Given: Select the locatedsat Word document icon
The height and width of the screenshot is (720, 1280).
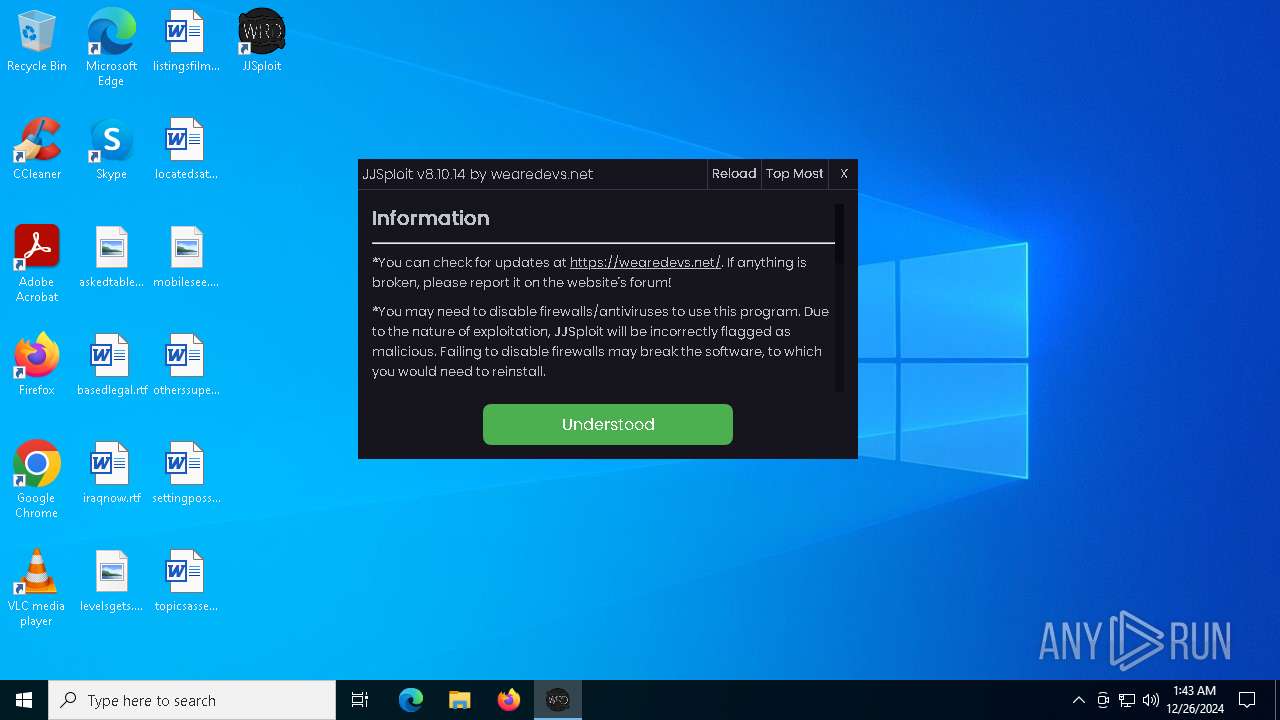Looking at the screenshot, I should point(186,150).
